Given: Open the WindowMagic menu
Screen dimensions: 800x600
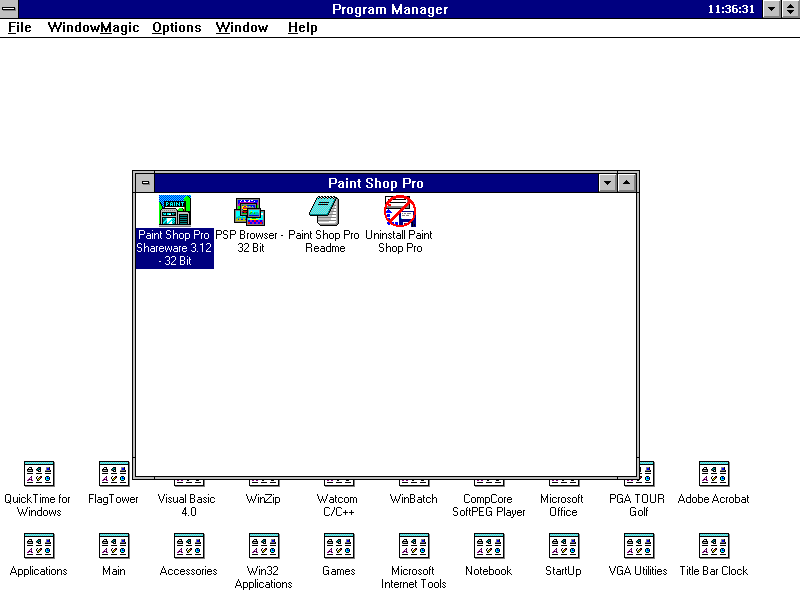Looking at the screenshot, I should click(x=93, y=28).
